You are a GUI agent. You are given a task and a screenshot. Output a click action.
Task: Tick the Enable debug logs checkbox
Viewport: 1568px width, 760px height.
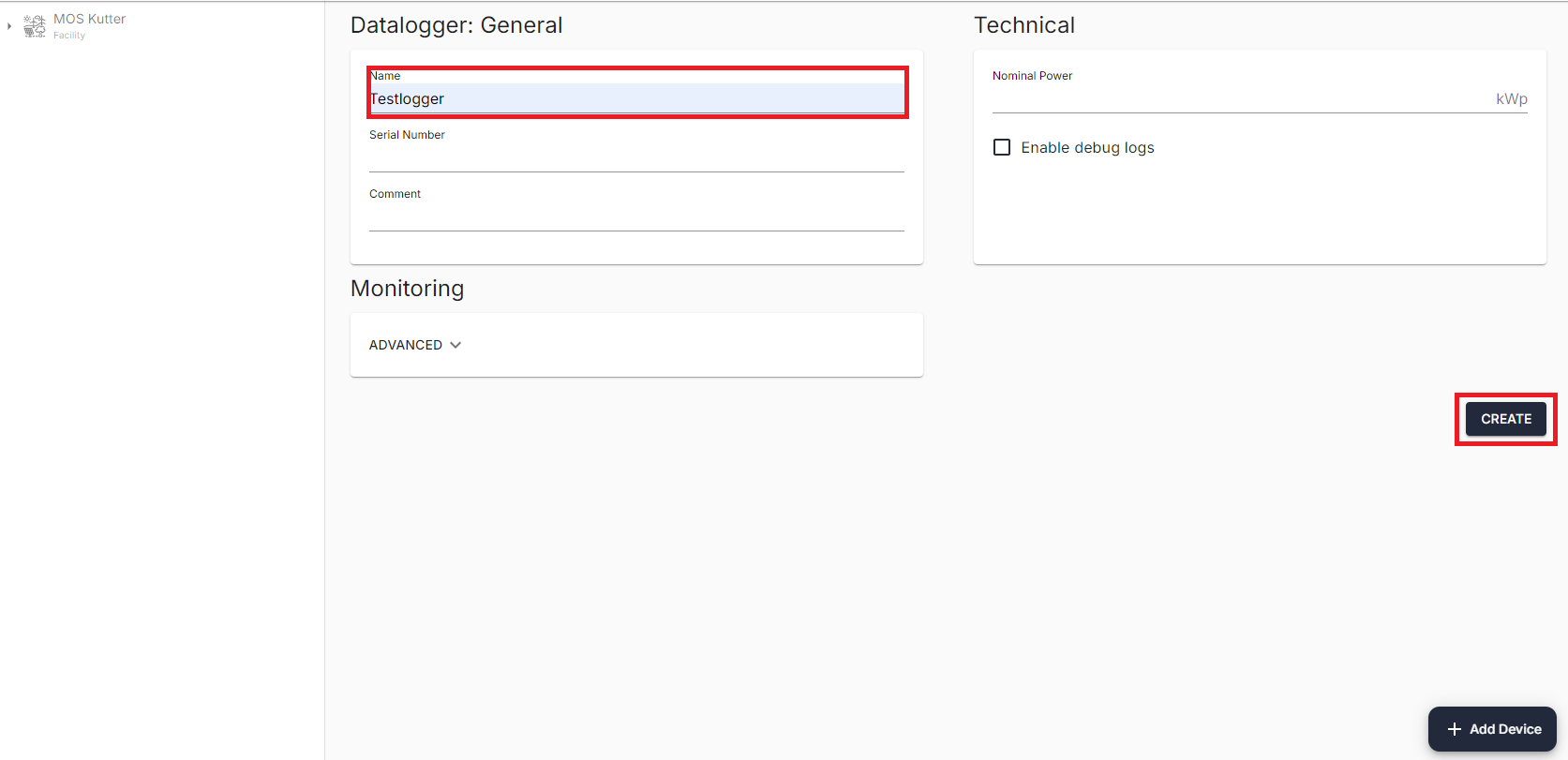1002,147
